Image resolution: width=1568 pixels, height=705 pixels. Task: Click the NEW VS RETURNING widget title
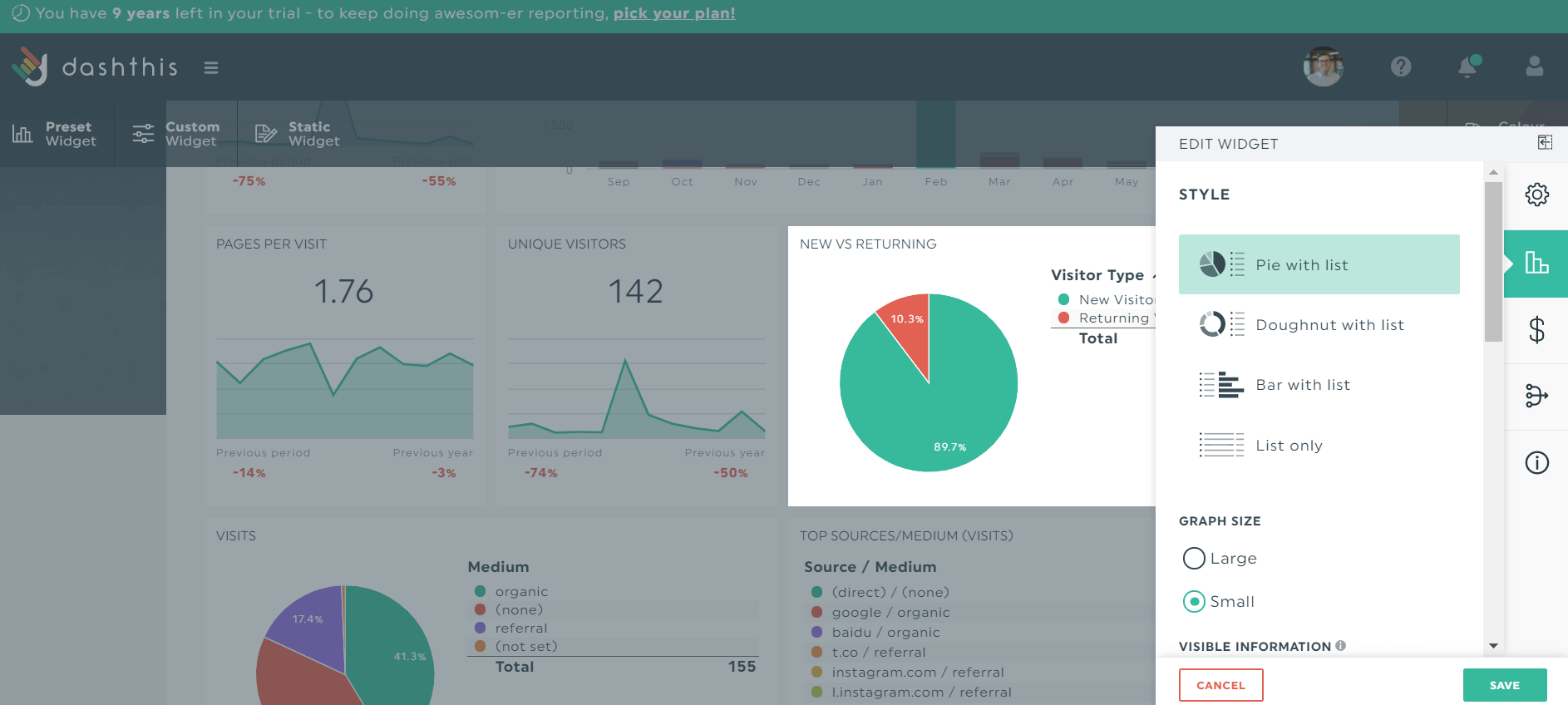[x=868, y=244]
